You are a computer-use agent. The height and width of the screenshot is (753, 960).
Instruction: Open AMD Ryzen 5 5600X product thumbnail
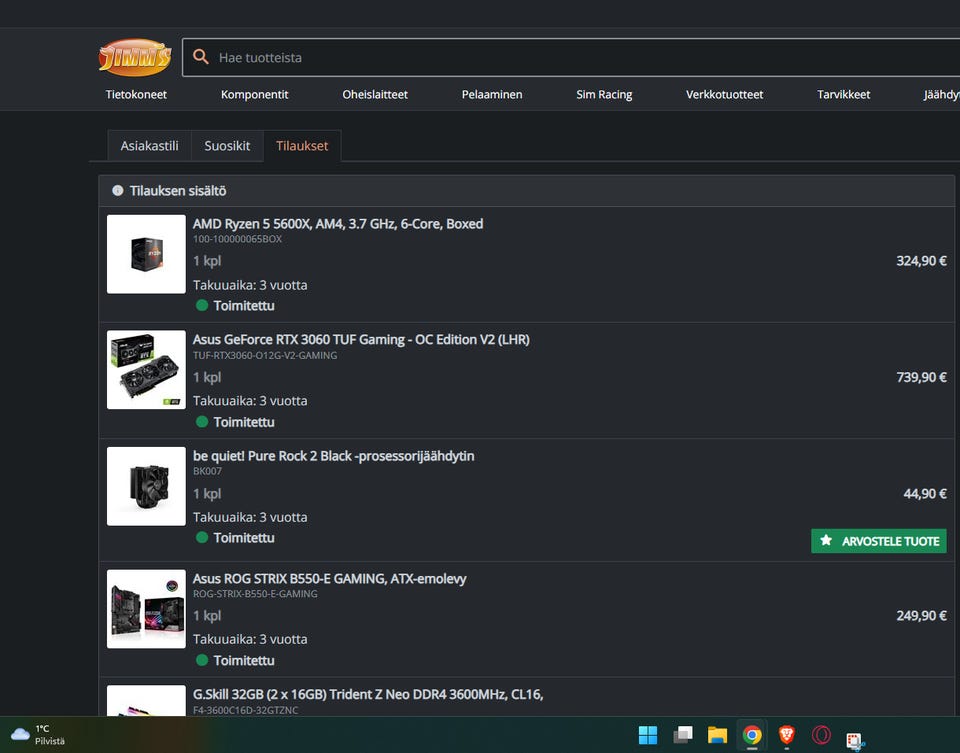point(146,254)
